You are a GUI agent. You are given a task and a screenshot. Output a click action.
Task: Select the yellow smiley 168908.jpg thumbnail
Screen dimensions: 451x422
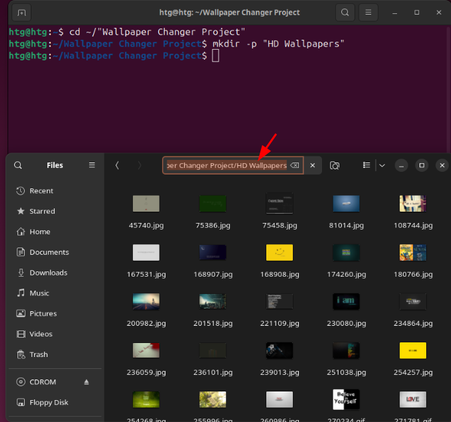click(x=279, y=252)
